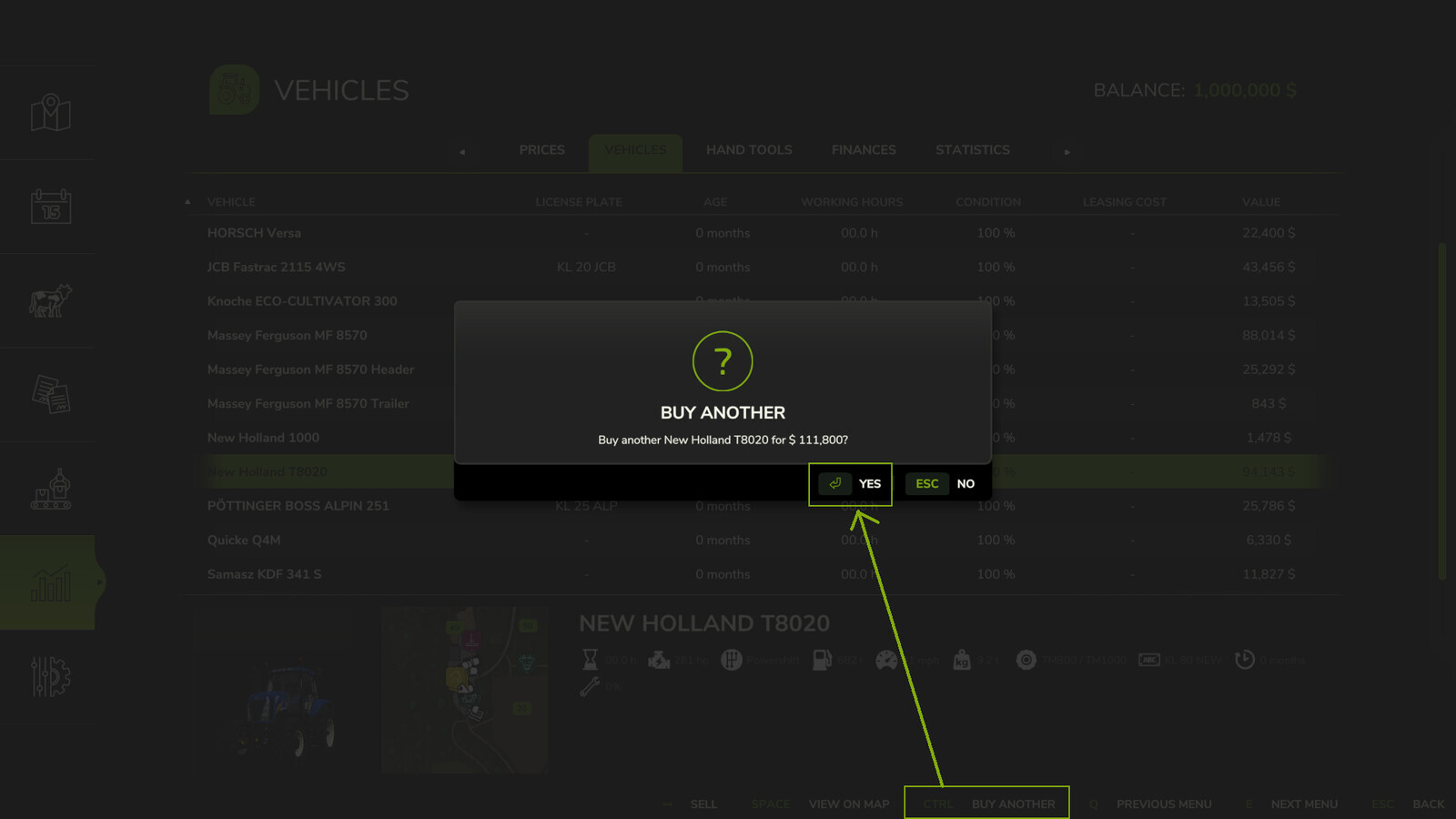Switch to the FINANCES tab
Viewport: 1456px width, 819px height.
[x=864, y=150]
